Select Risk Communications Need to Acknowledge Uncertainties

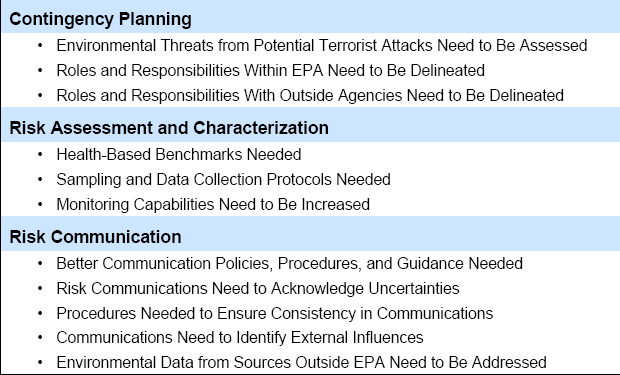pos(258,288)
